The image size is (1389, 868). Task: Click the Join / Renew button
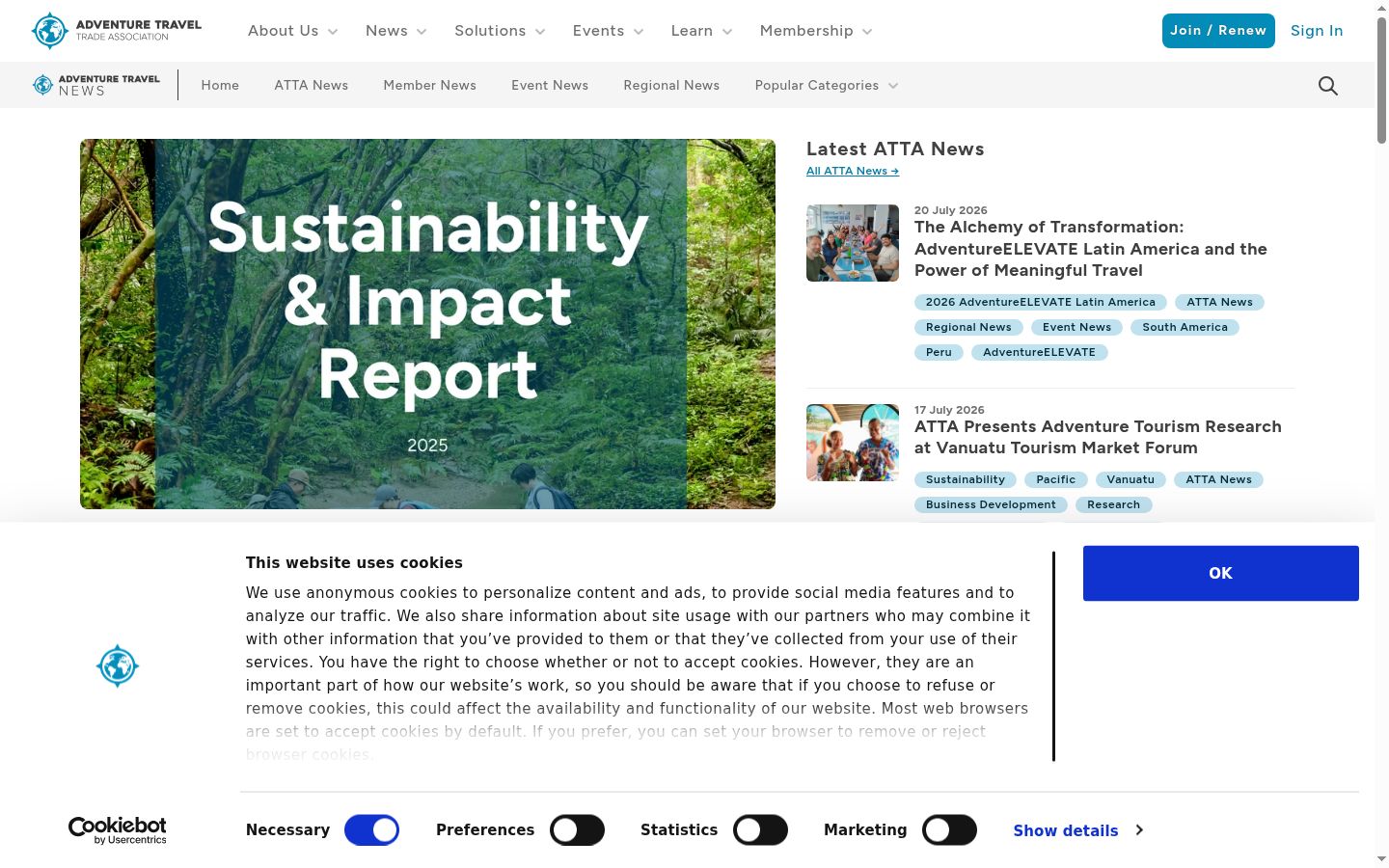(x=1218, y=31)
